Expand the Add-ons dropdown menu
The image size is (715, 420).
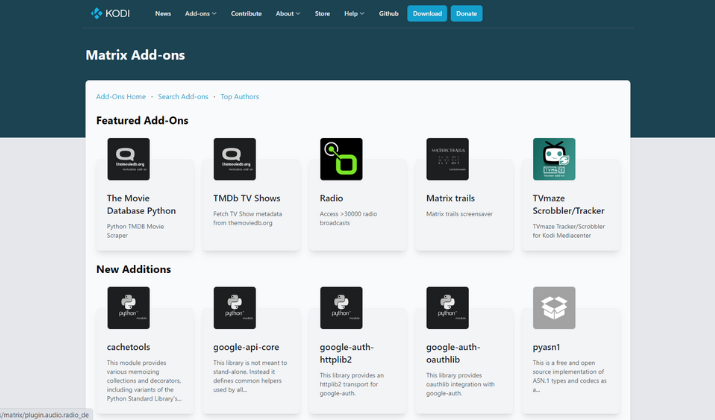tap(201, 14)
